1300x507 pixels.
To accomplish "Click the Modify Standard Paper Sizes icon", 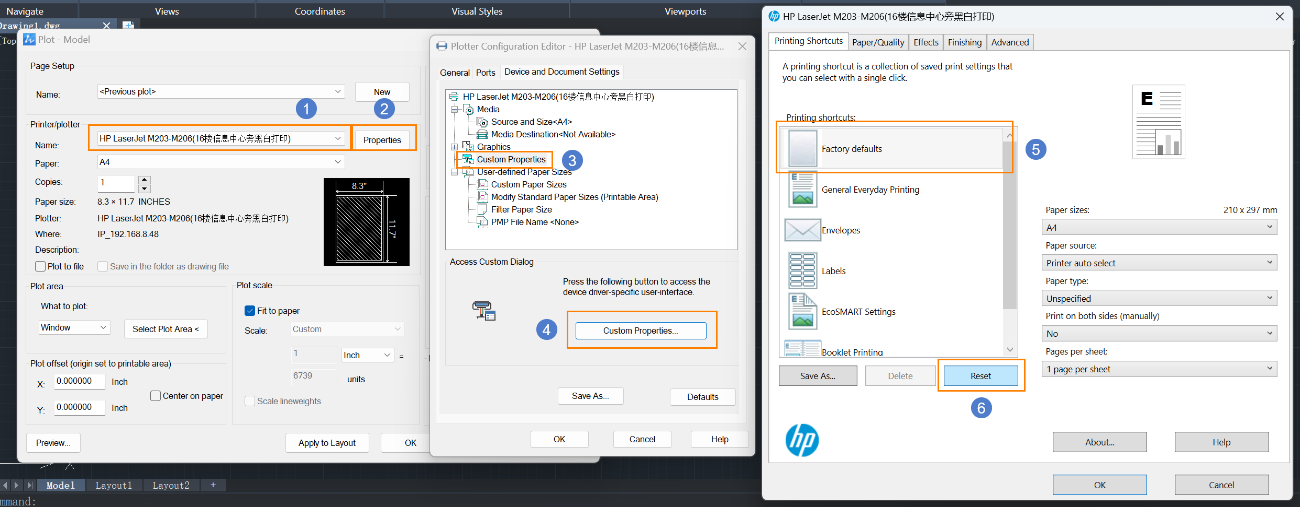I will (x=483, y=197).
